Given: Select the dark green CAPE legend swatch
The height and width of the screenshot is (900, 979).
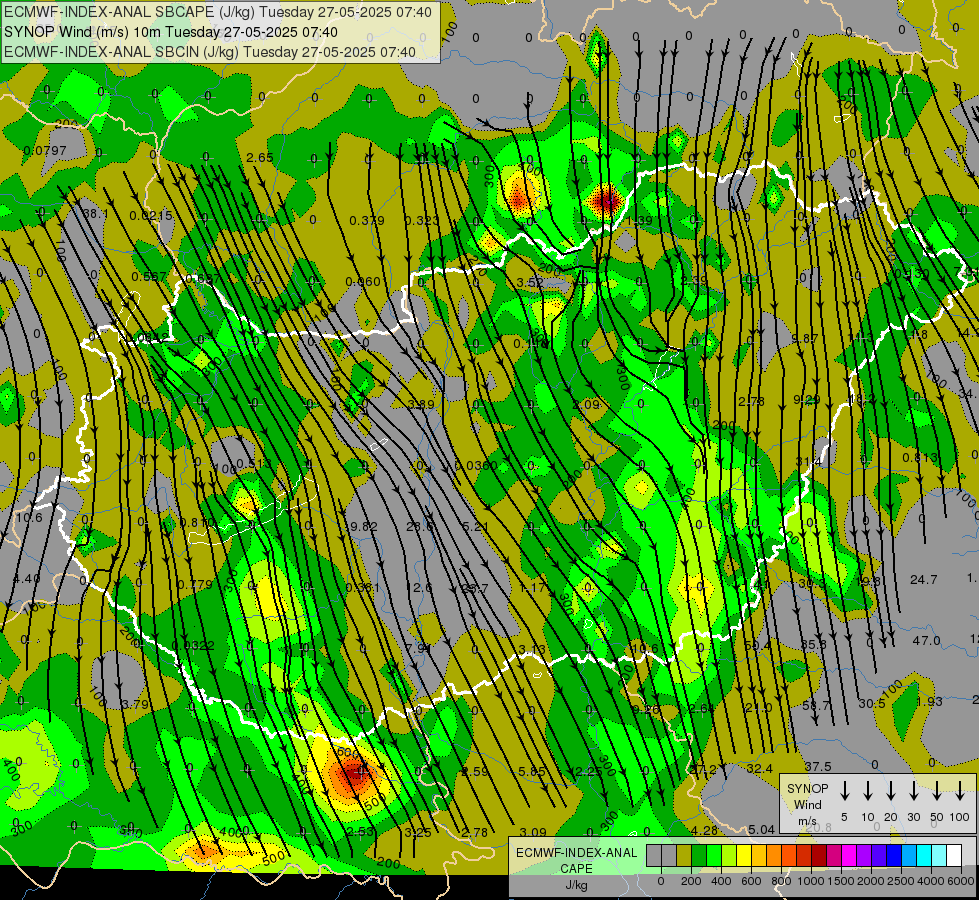Looking at the screenshot, I should click(699, 856).
